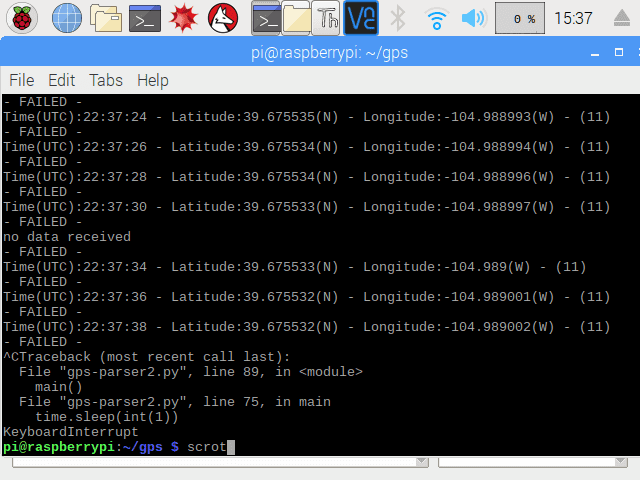Click the line with Time(UTC):22:37:28
This screenshot has height=480, width=640.
(307, 177)
